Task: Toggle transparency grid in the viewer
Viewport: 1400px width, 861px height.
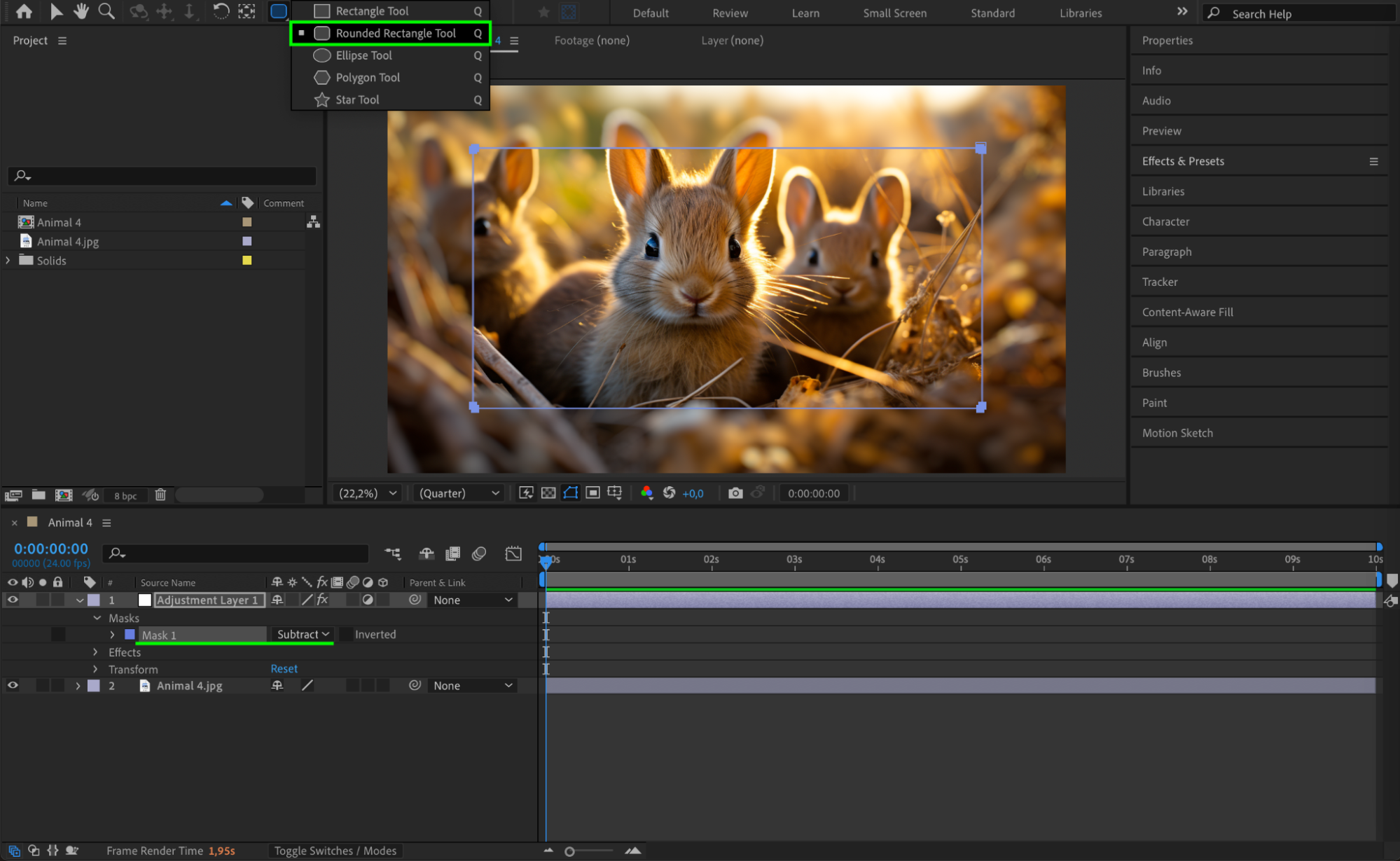Action: (x=548, y=493)
